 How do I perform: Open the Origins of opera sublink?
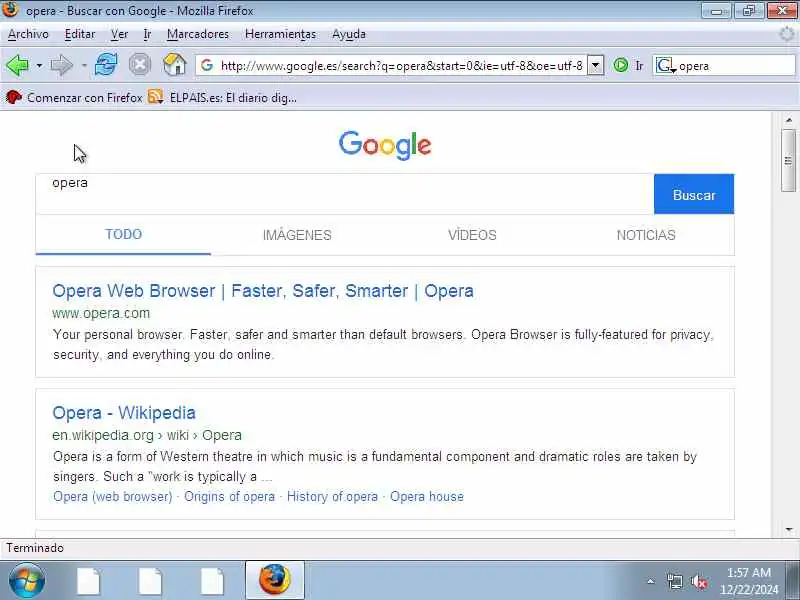[x=230, y=496]
